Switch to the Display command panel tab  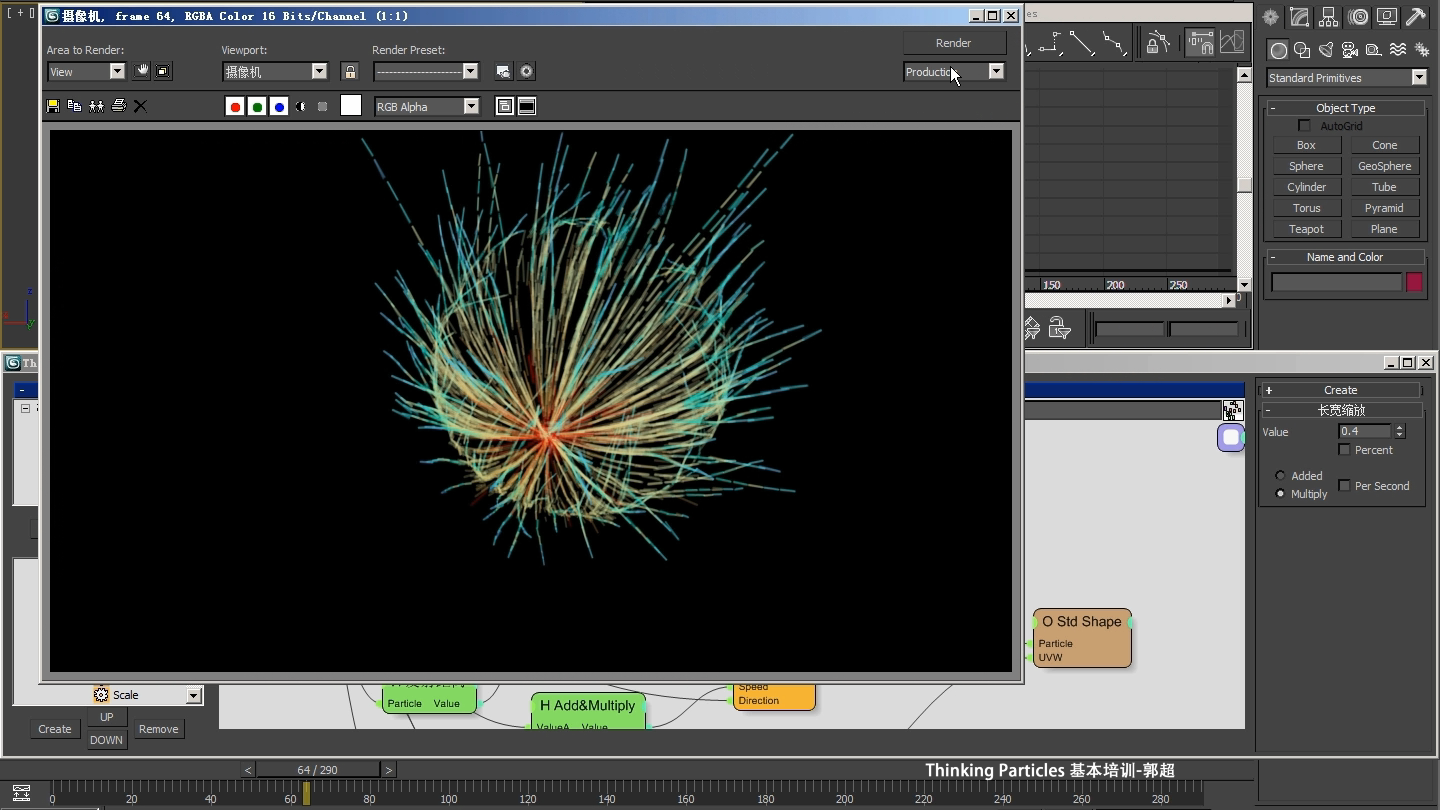tap(1387, 17)
